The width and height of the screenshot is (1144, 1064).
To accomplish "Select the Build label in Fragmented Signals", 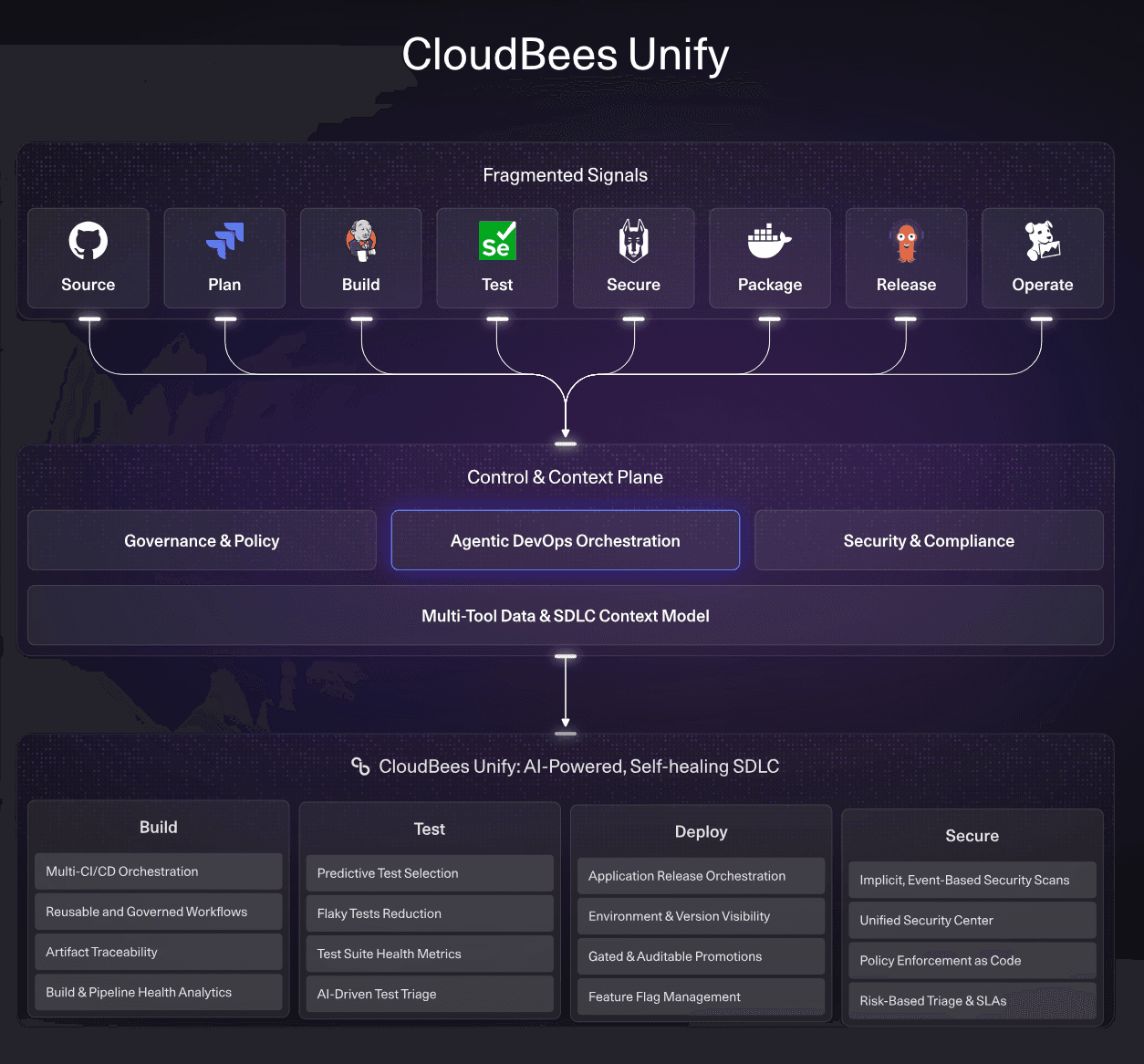I will tap(361, 285).
